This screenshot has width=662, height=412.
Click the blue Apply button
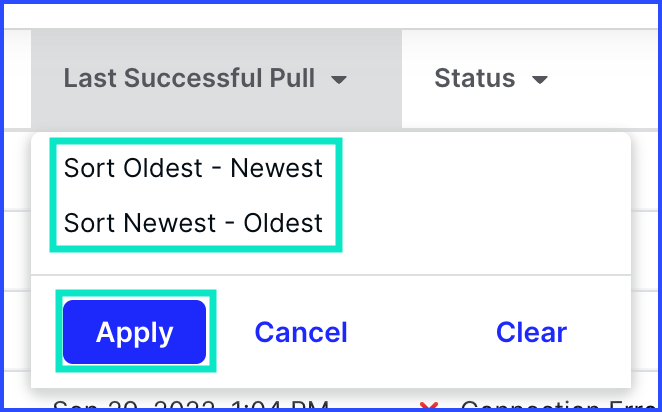(134, 332)
